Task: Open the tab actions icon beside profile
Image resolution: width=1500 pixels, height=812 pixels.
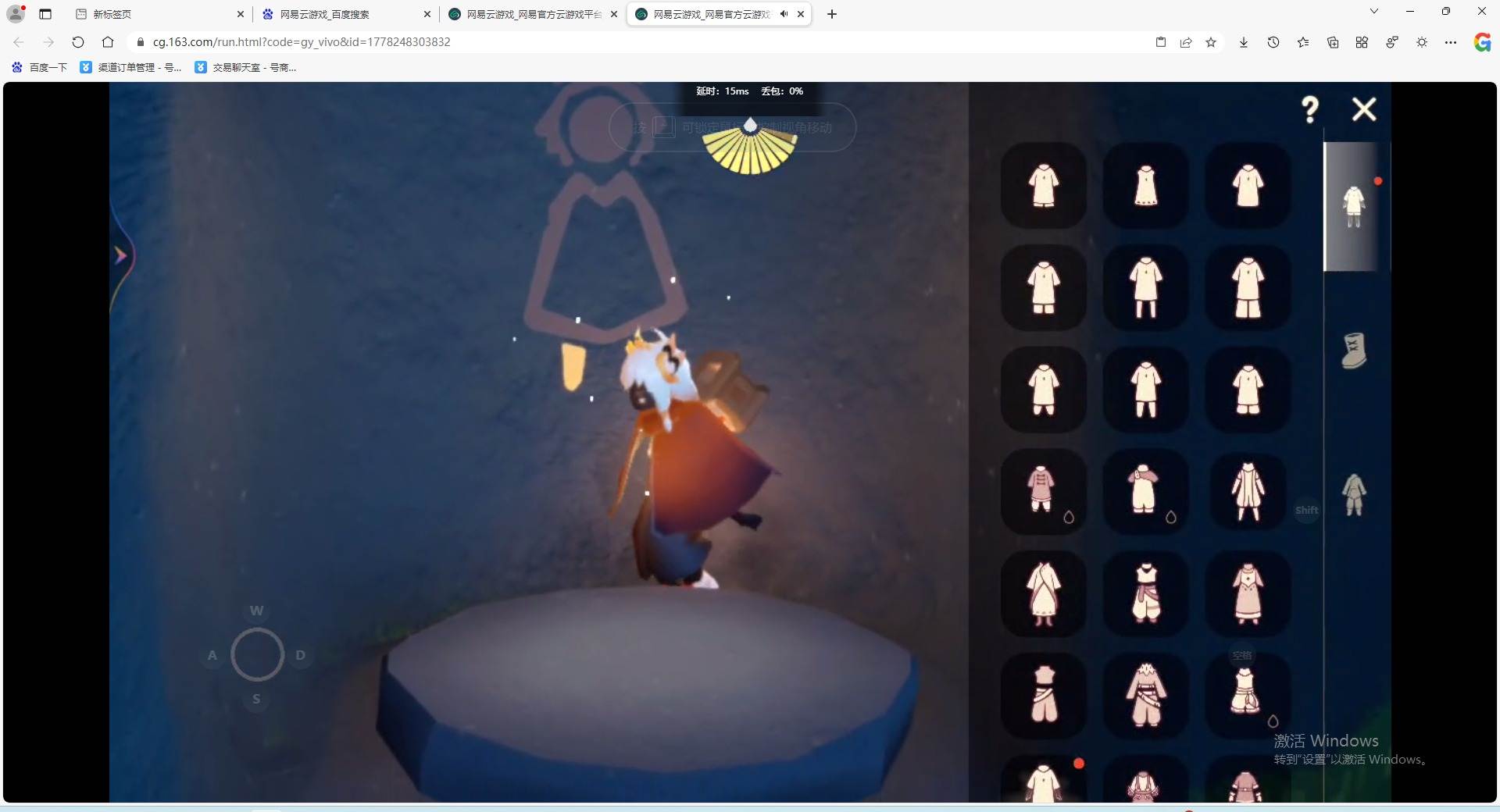Action: tap(45, 14)
